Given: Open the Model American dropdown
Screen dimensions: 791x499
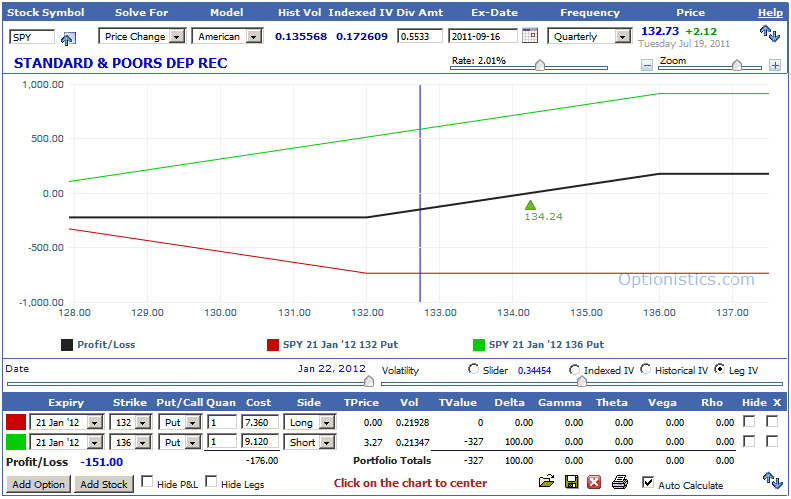Looking at the screenshot, I should pos(227,36).
